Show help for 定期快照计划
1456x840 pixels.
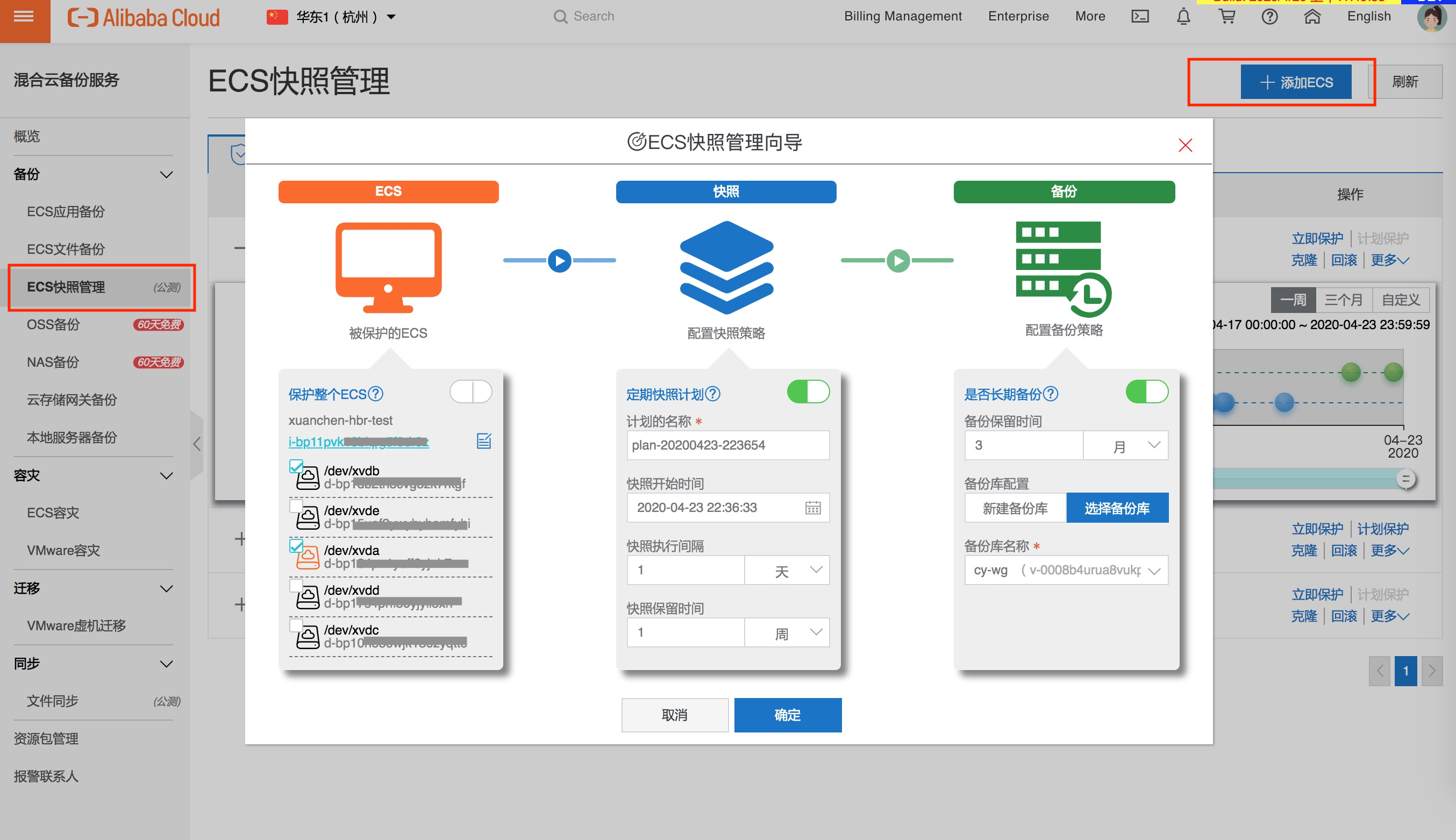(x=713, y=394)
